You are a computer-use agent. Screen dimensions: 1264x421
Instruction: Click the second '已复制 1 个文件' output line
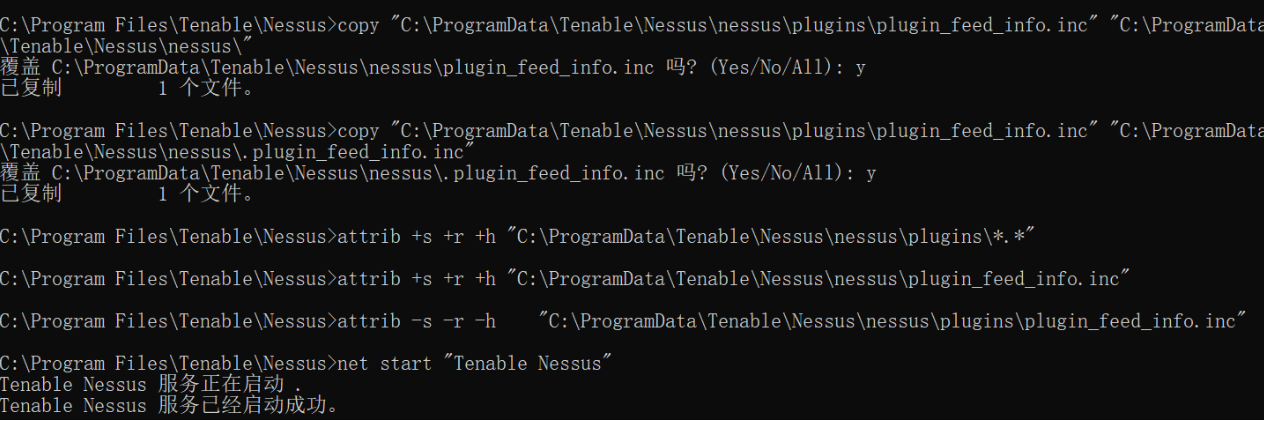click(x=126, y=195)
